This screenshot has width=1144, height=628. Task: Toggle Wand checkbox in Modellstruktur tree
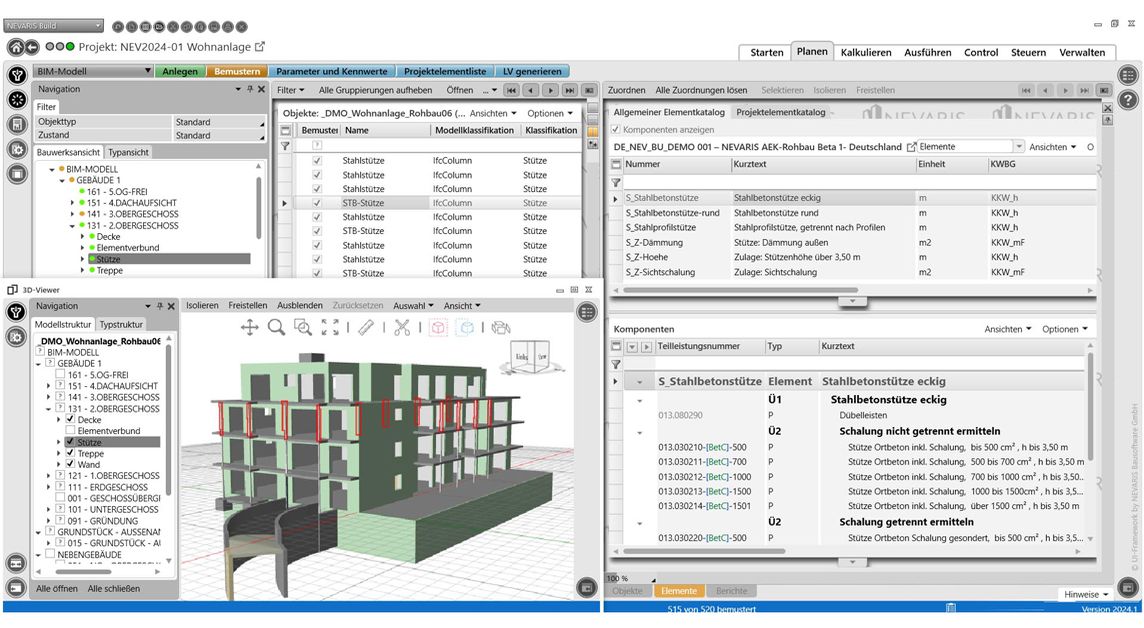pyautogui.click(x=70, y=464)
